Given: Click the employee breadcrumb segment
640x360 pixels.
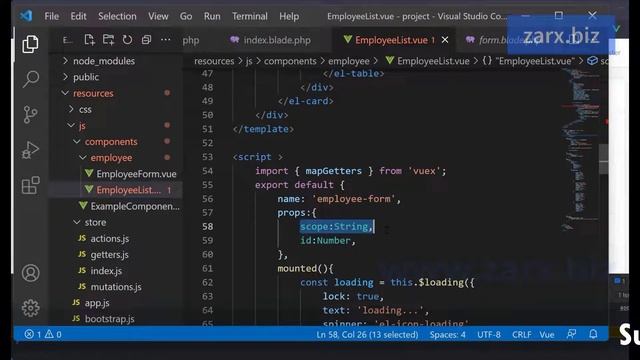Looking at the screenshot, I should (349, 61).
